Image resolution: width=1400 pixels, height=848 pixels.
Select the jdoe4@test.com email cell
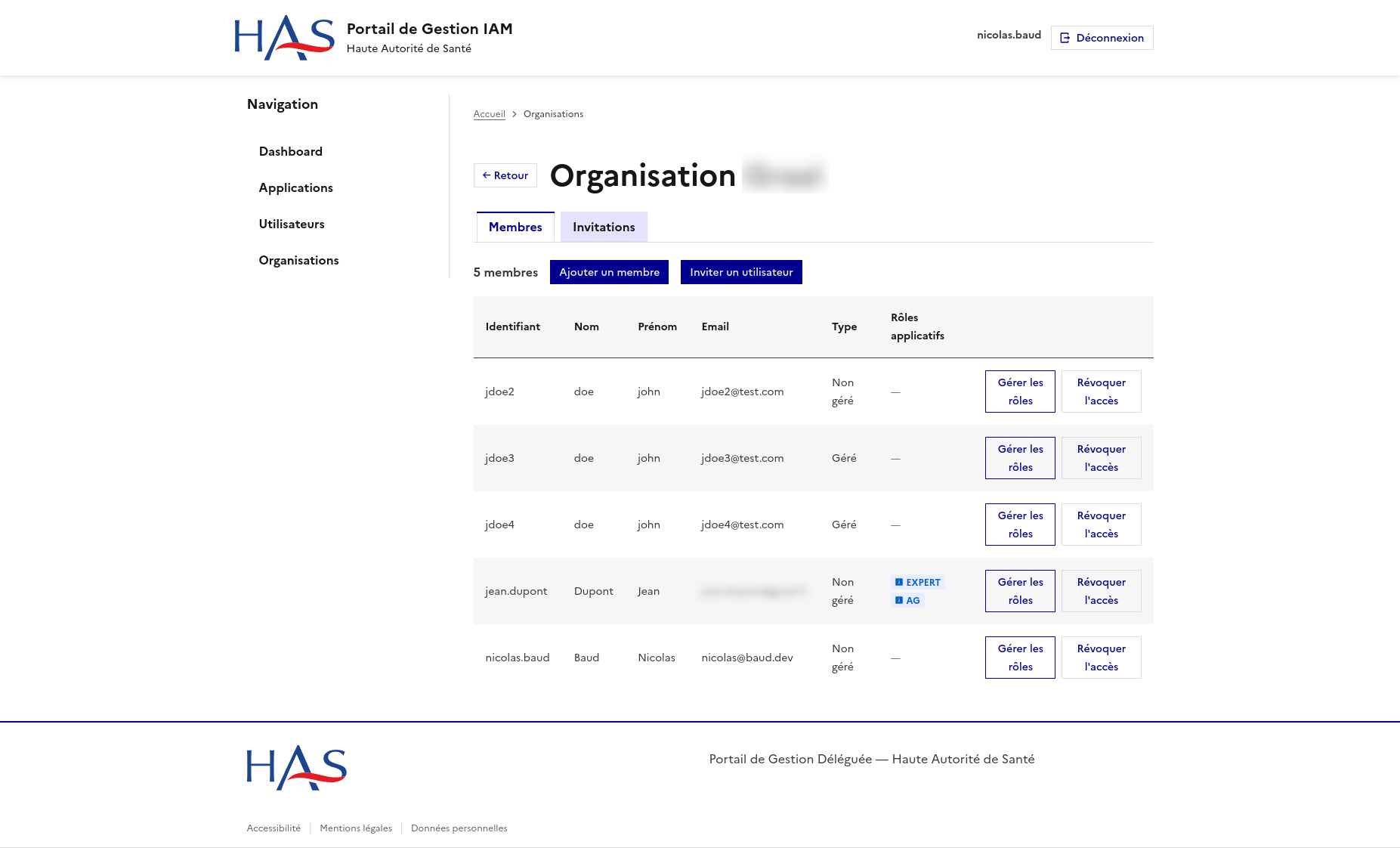[743, 525]
